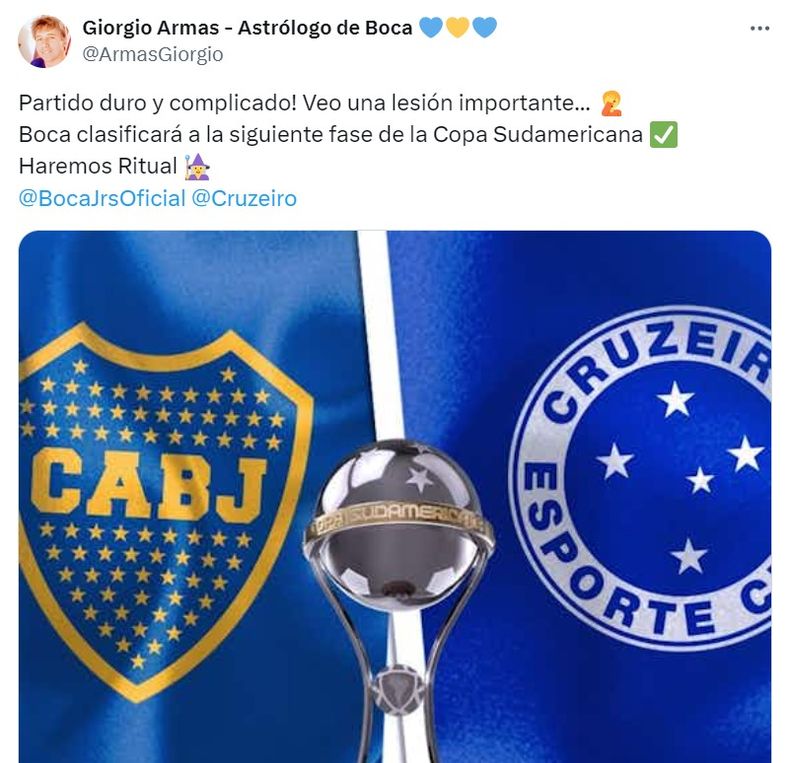Click the SUDAMERICANA band on the trophy

401,520
